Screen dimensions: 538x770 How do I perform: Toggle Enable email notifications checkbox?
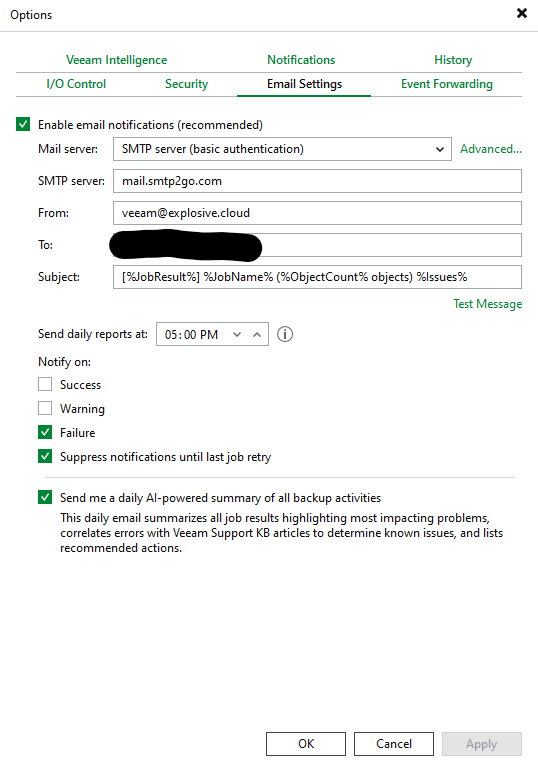tap(23, 124)
